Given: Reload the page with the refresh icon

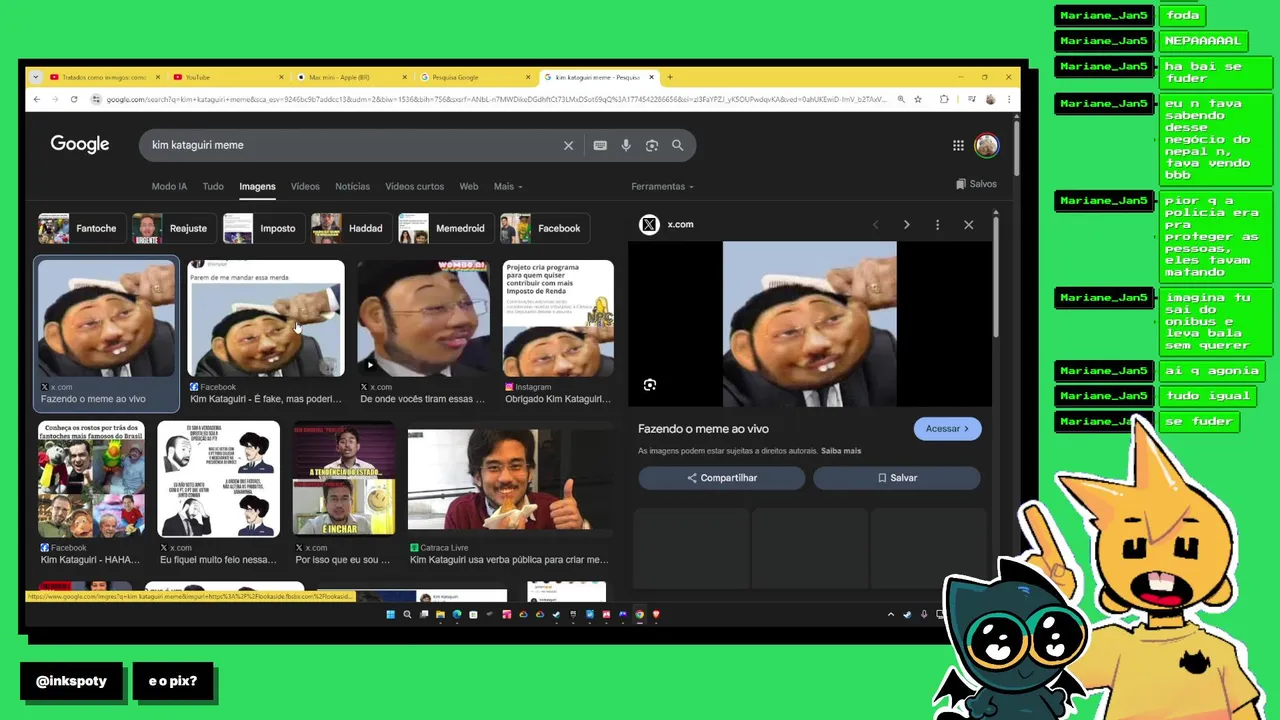Looking at the screenshot, I should [73, 99].
